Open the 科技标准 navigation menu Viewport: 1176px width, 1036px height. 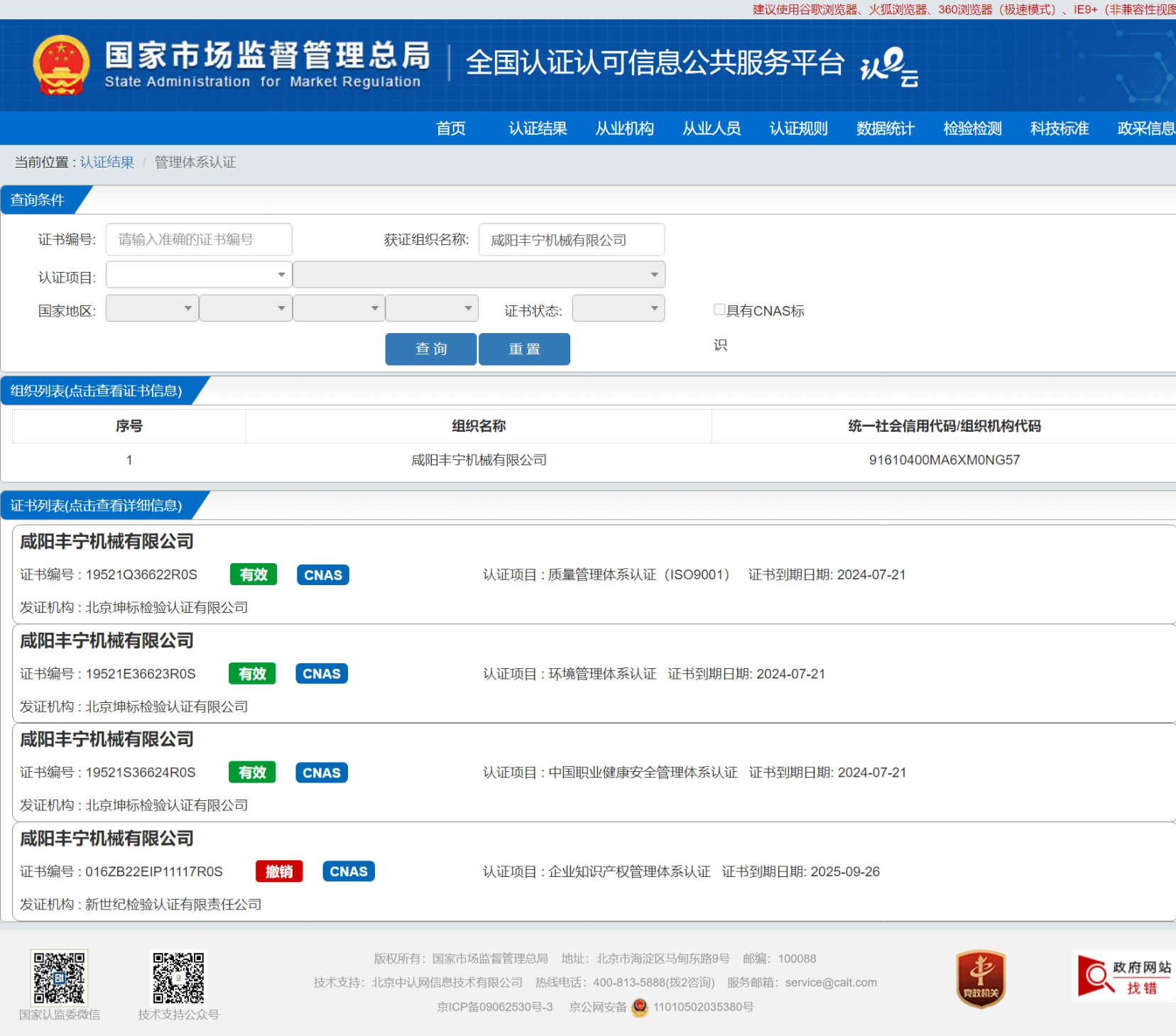pos(1060,129)
